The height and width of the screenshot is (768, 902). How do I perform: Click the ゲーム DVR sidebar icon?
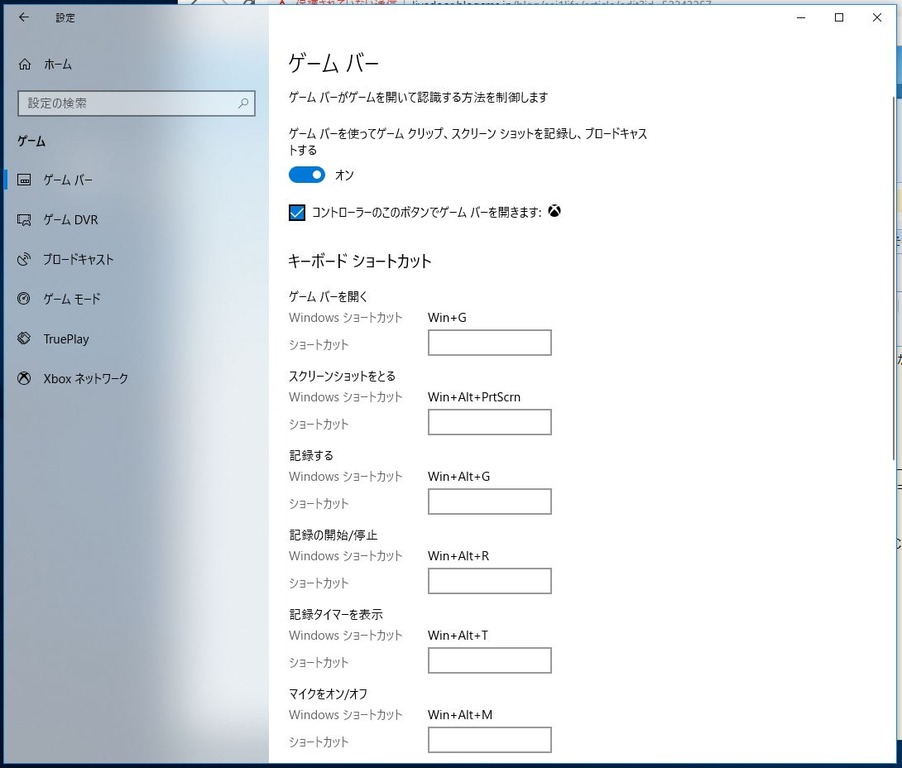pos(24,220)
